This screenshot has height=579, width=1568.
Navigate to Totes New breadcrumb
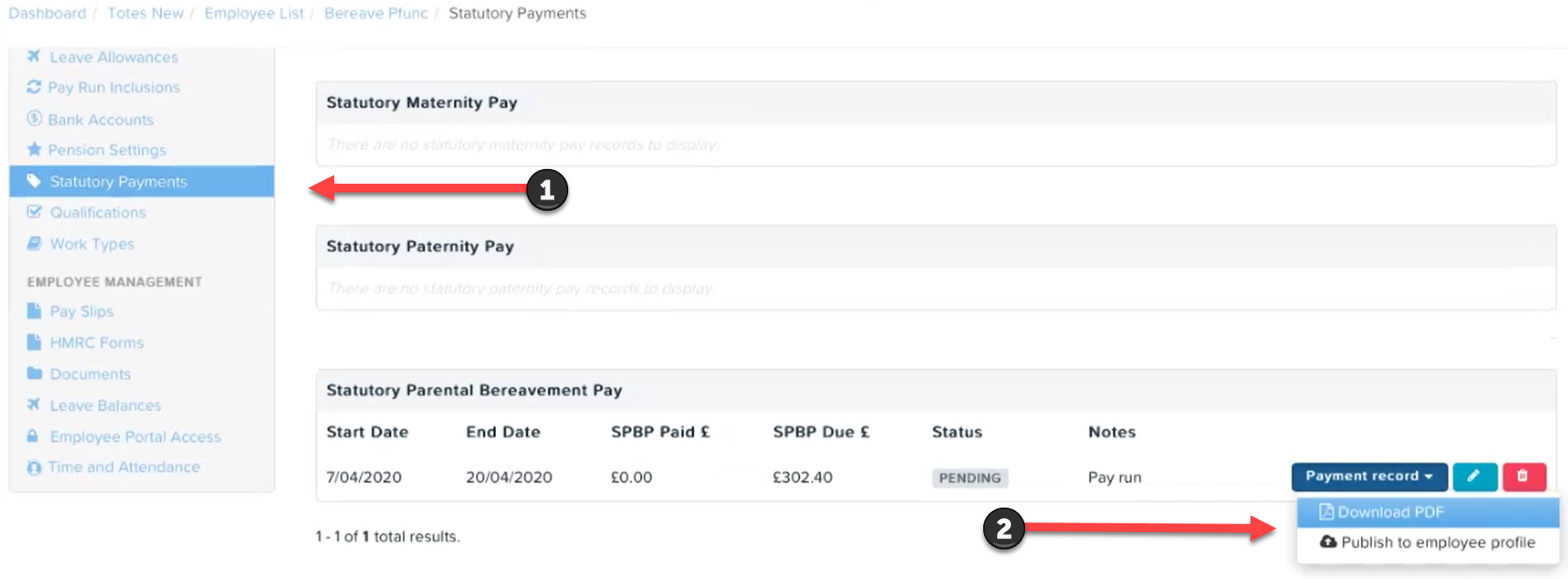coord(145,13)
